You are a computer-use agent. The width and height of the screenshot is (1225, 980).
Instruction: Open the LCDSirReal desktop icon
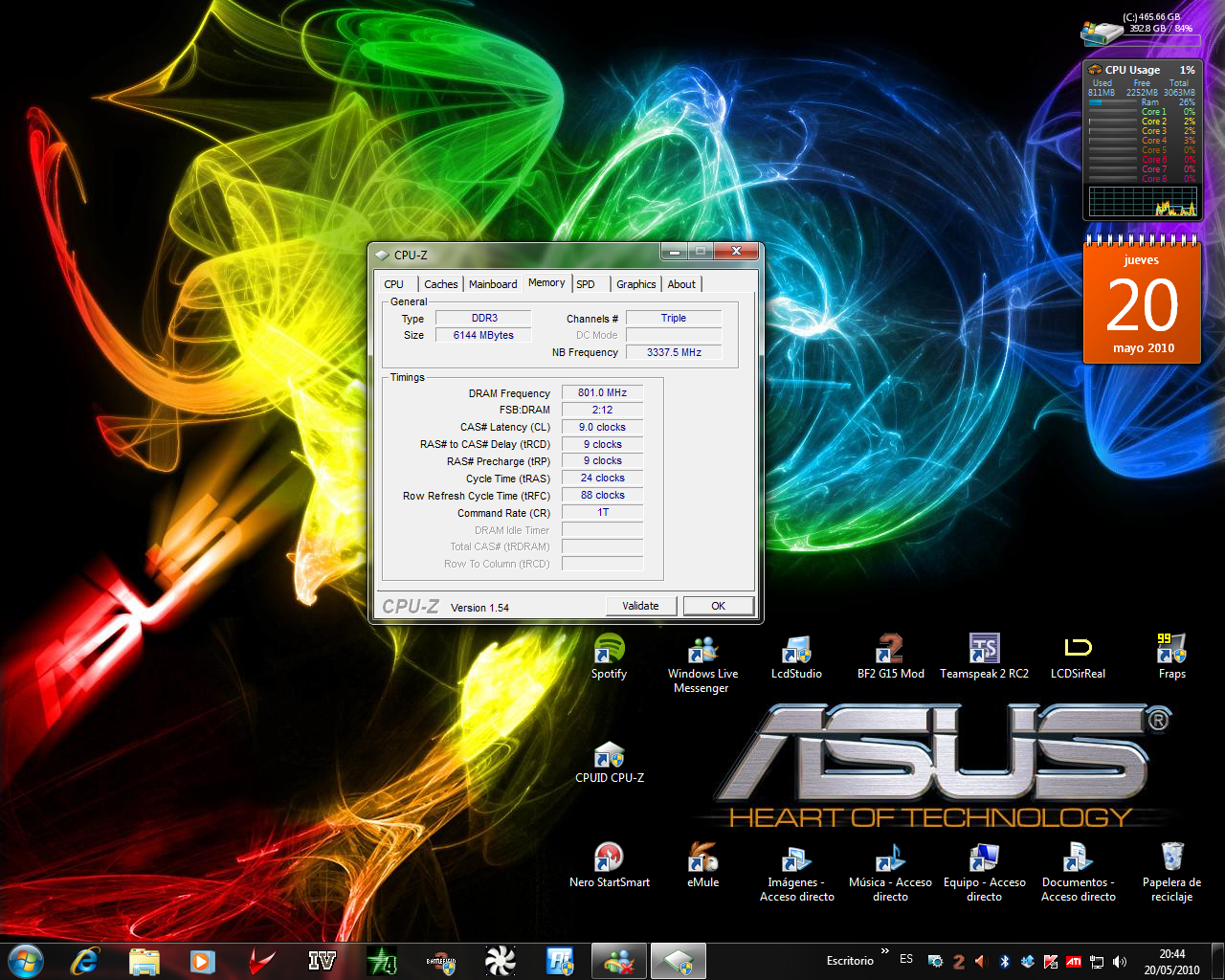coord(1078,657)
